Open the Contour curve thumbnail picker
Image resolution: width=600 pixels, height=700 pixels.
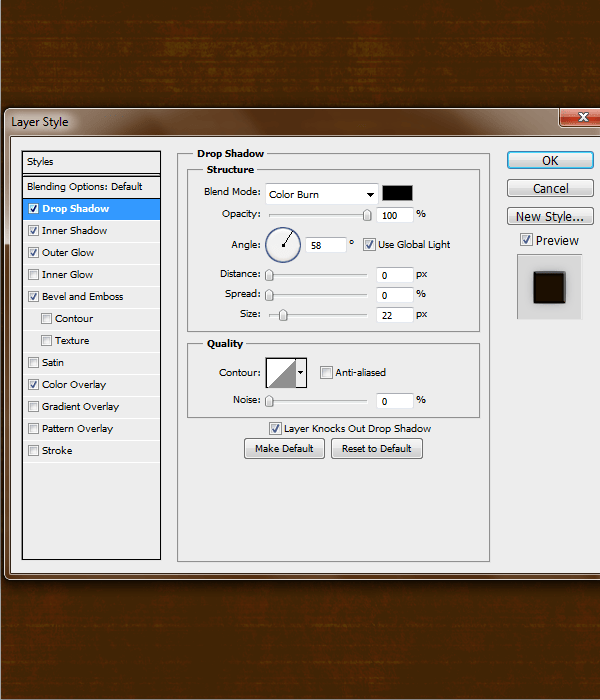coord(281,372)
